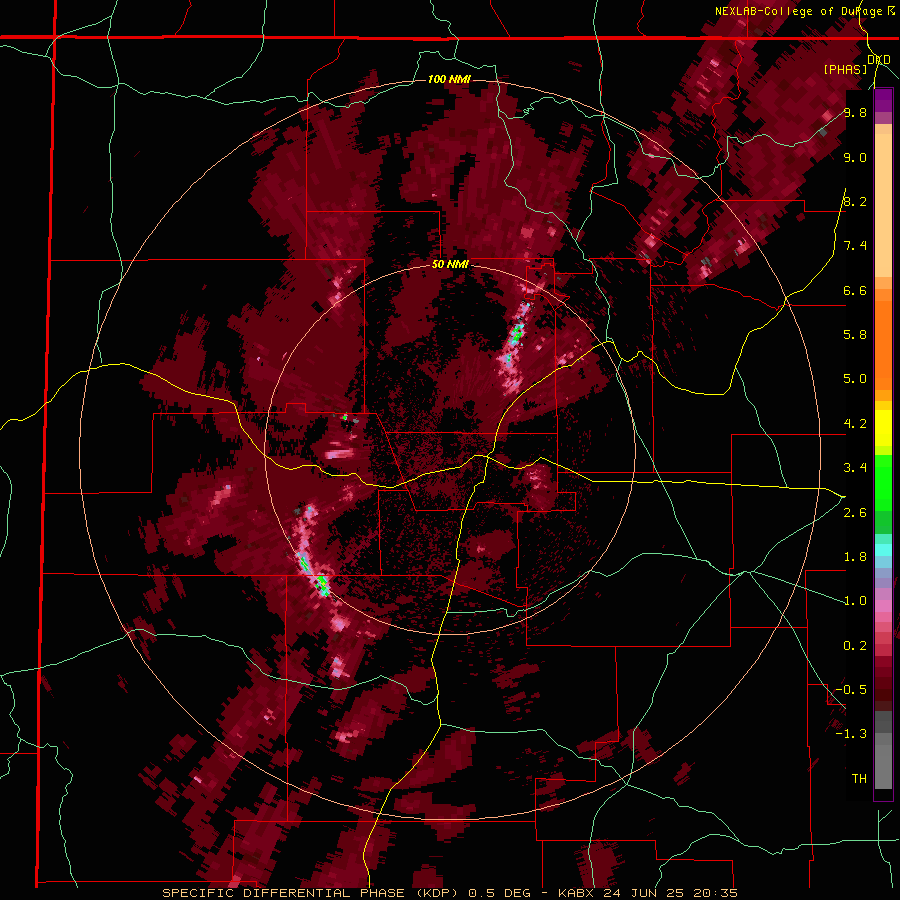Click the 9.8 value on color scale

coord(855,112)
